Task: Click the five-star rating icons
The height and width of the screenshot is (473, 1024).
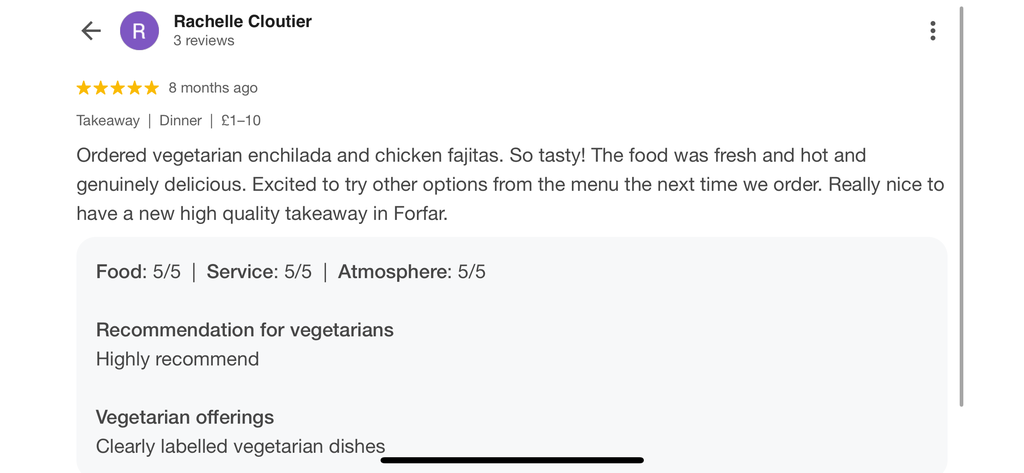Action: tap(118, 88)
